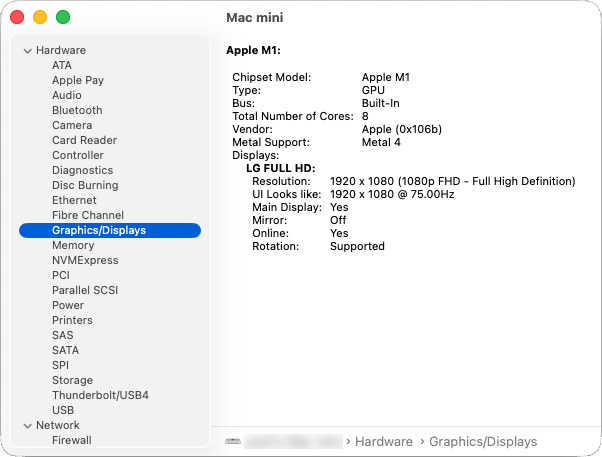Select ATA in the sidebar

[x=62, y=65]
